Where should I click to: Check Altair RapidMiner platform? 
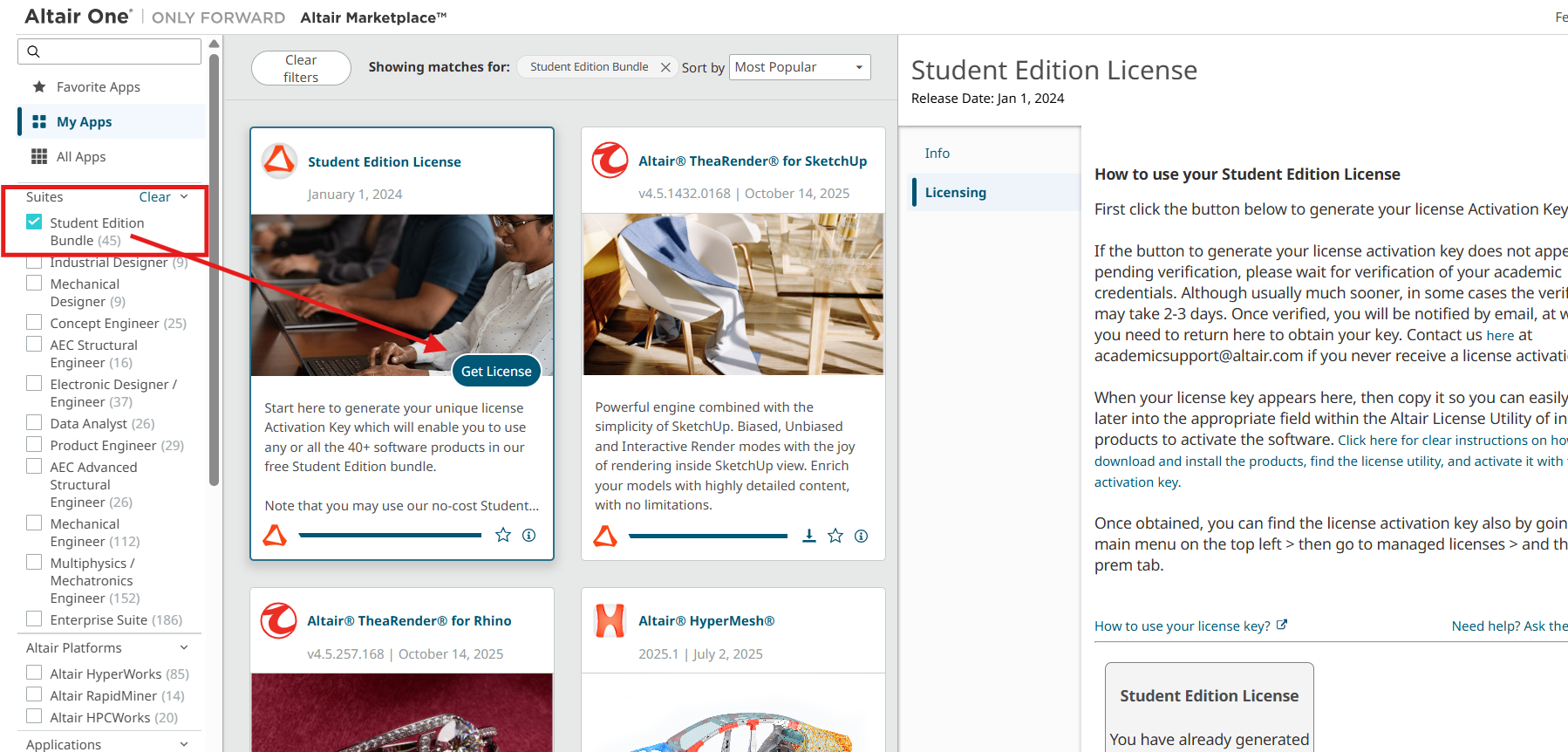click(34, 694)
